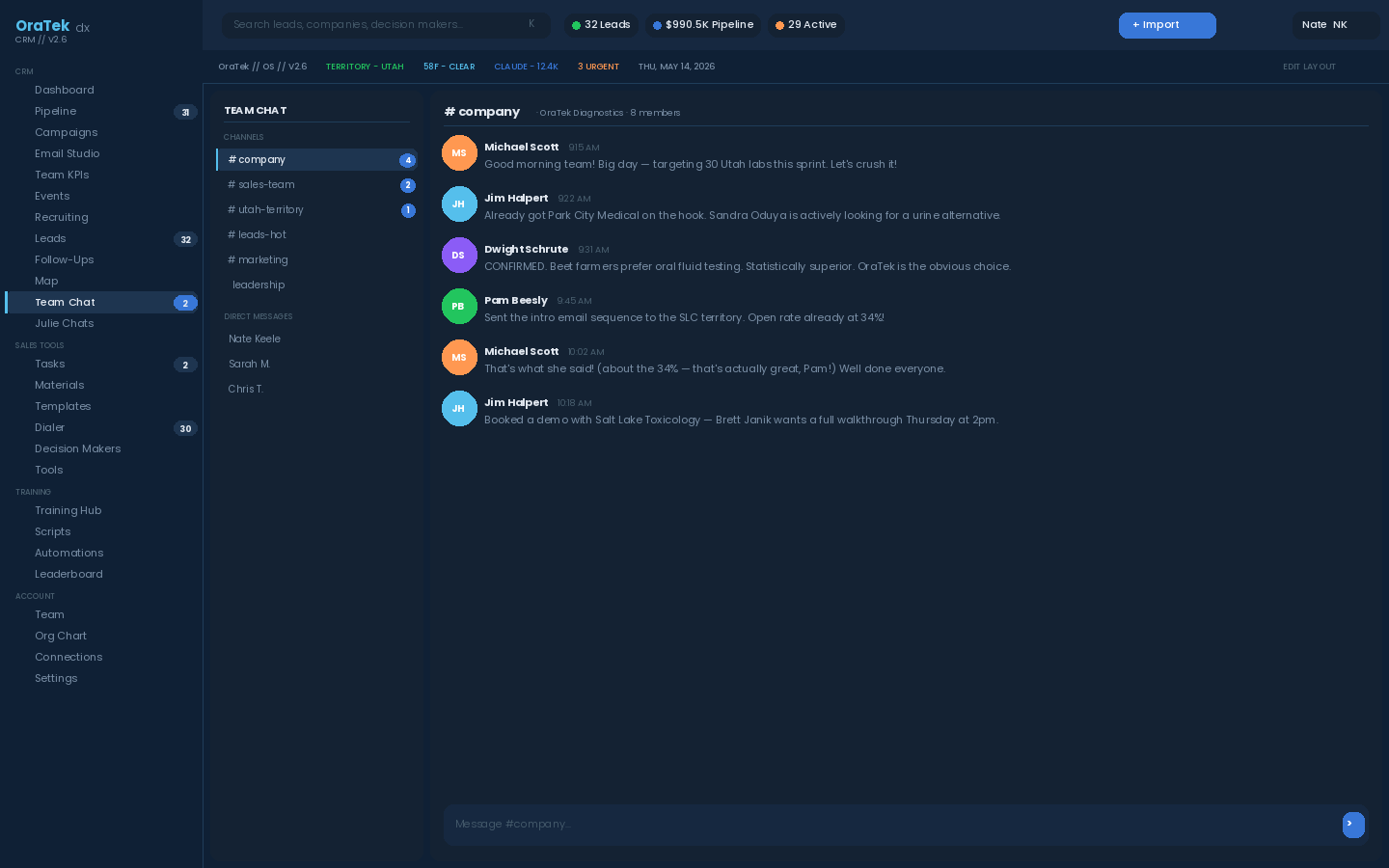The image size is (1389, 868).
Task: Send message with the arrow button
Action: point(1353,825)
